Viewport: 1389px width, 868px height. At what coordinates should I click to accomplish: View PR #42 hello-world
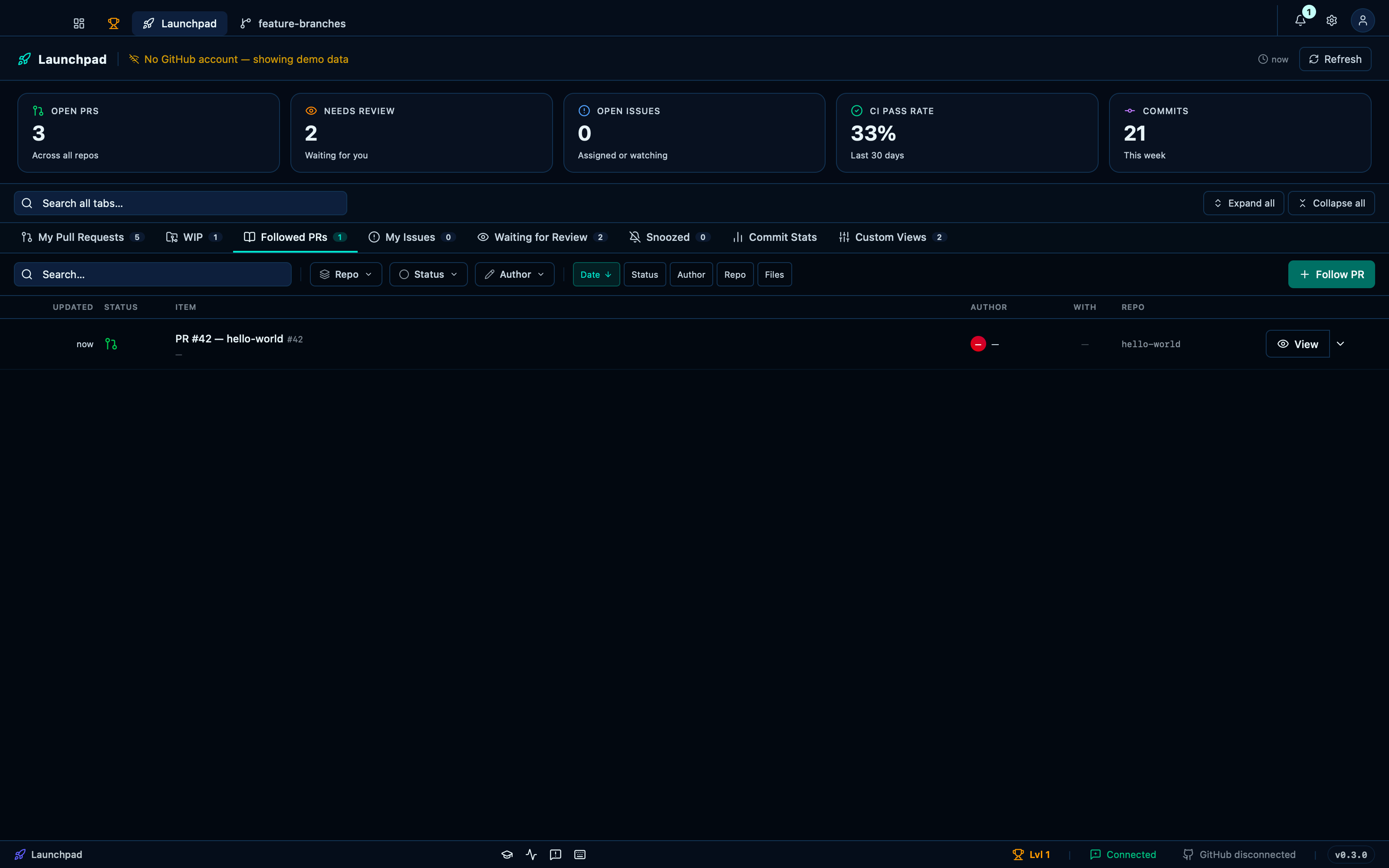pos(1297,344)
